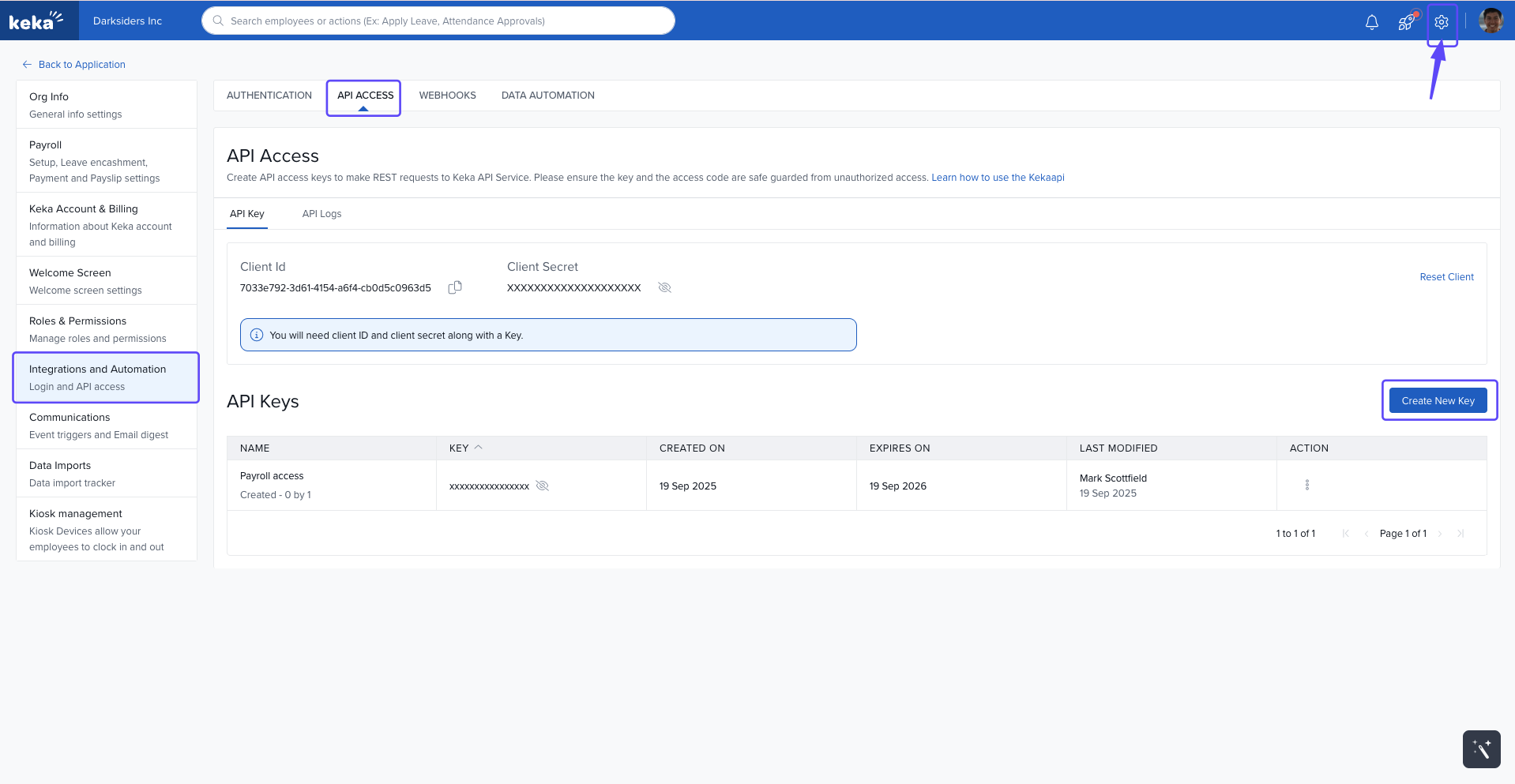Click the info icon in the notice banner

pos(257,335)
